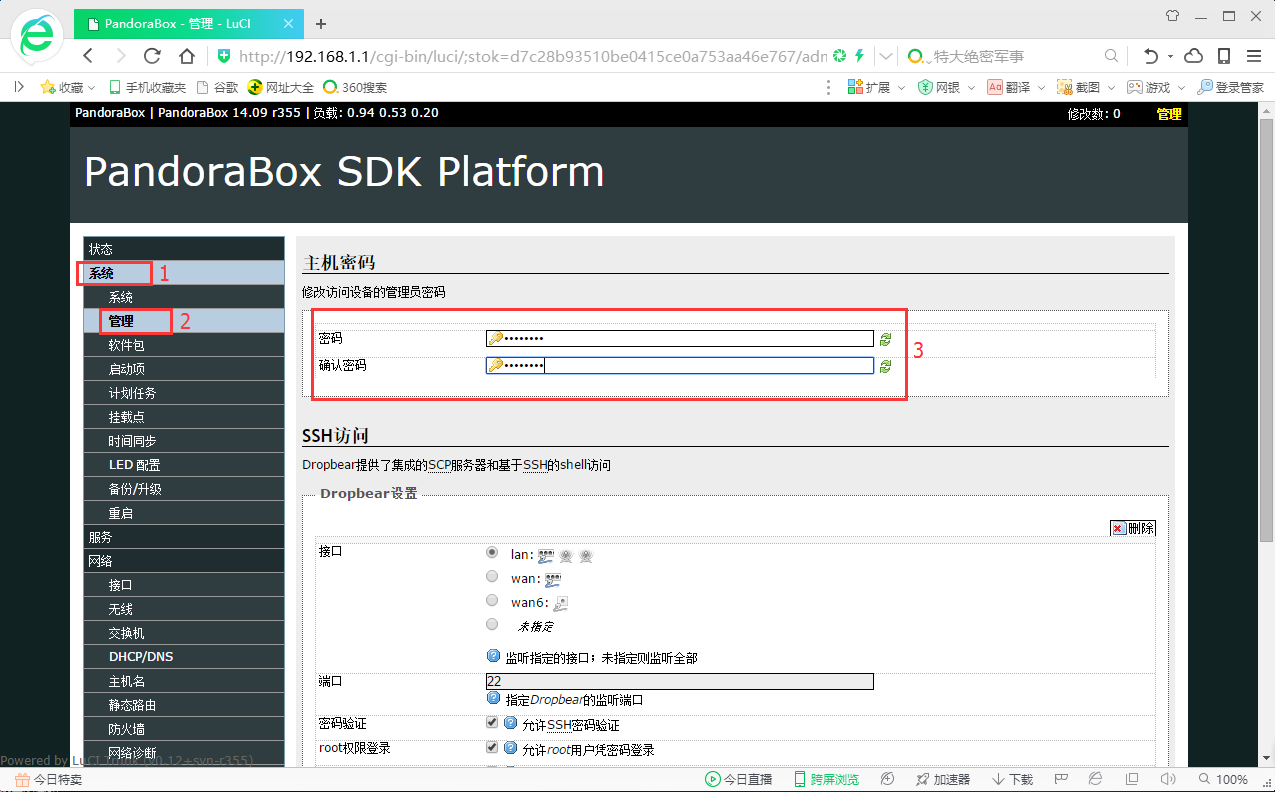Click the undo closed tab icon
1275x792 pixels.
[1151, 56]
